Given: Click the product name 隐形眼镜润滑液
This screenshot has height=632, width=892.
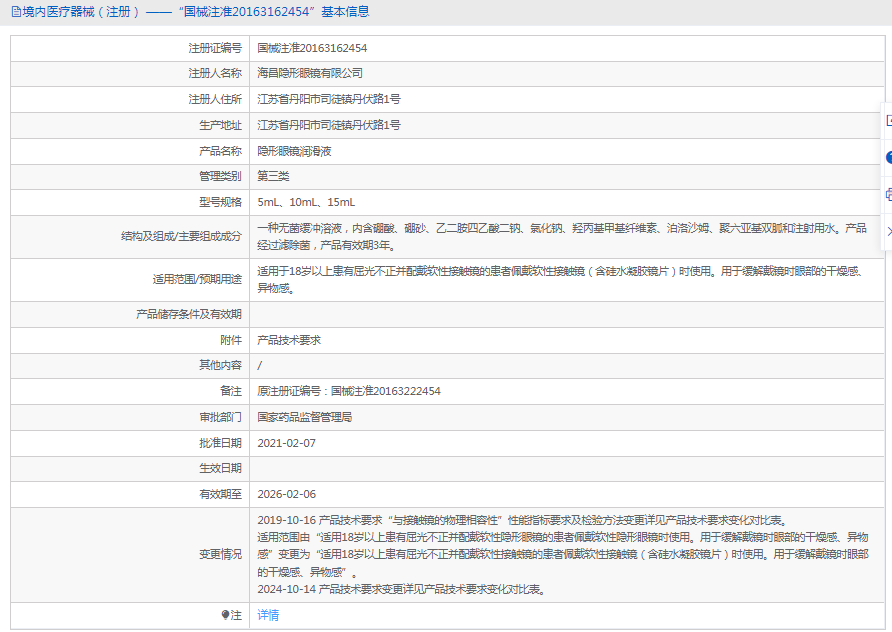Looking at the screenshot, I should (x=294, y=151).
